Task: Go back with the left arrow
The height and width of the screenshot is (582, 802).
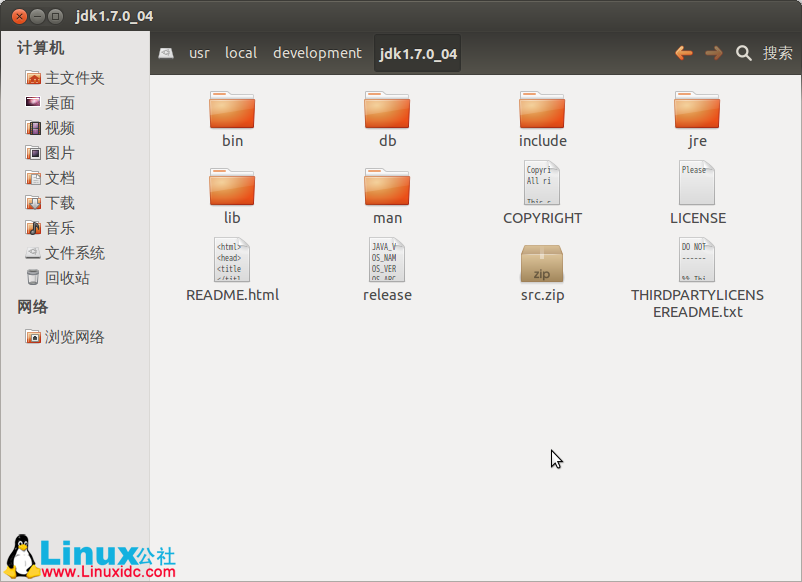Action: tap(683, 53)
